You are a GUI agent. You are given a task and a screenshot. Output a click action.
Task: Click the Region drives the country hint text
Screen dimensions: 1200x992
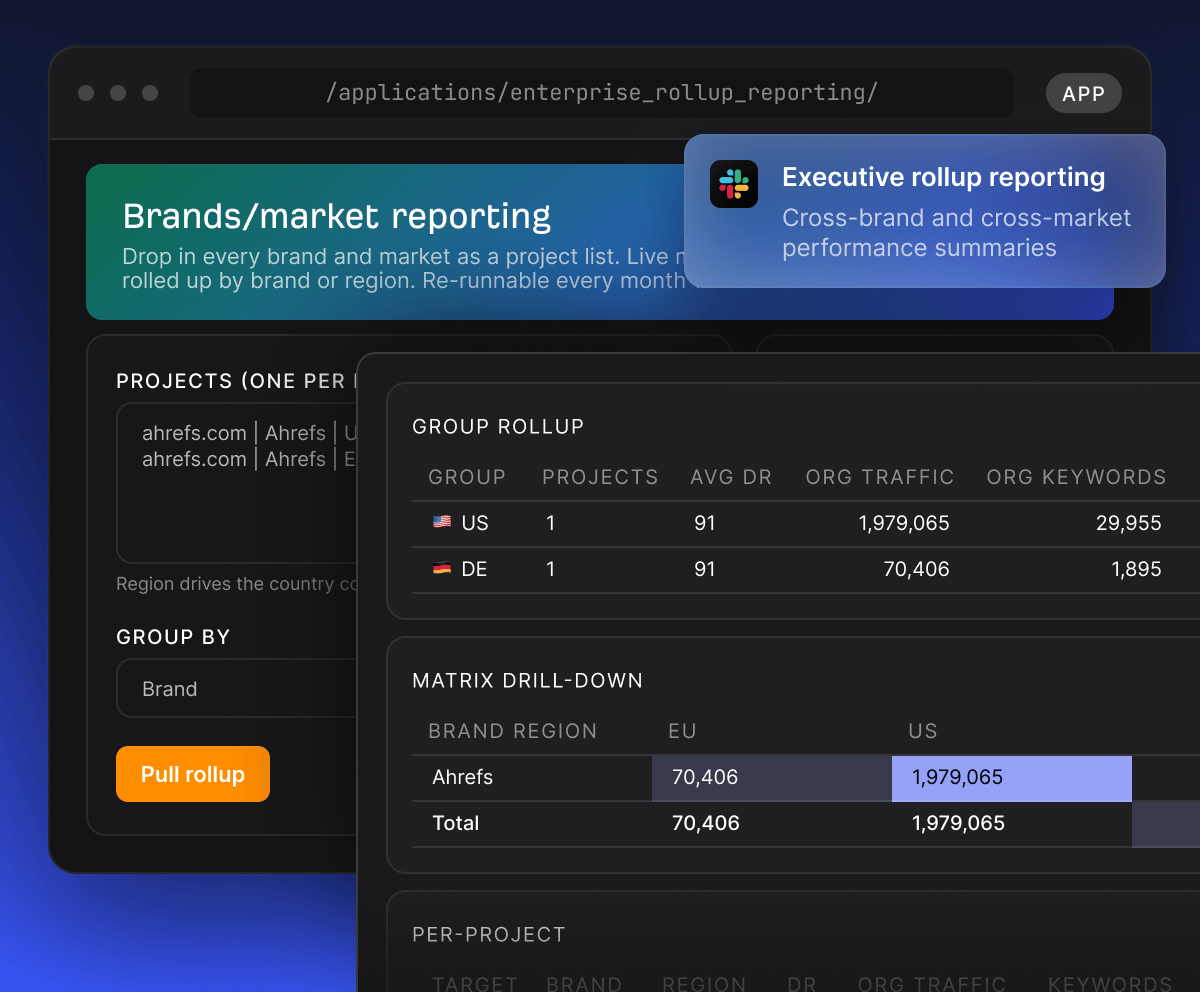(237, 584)
